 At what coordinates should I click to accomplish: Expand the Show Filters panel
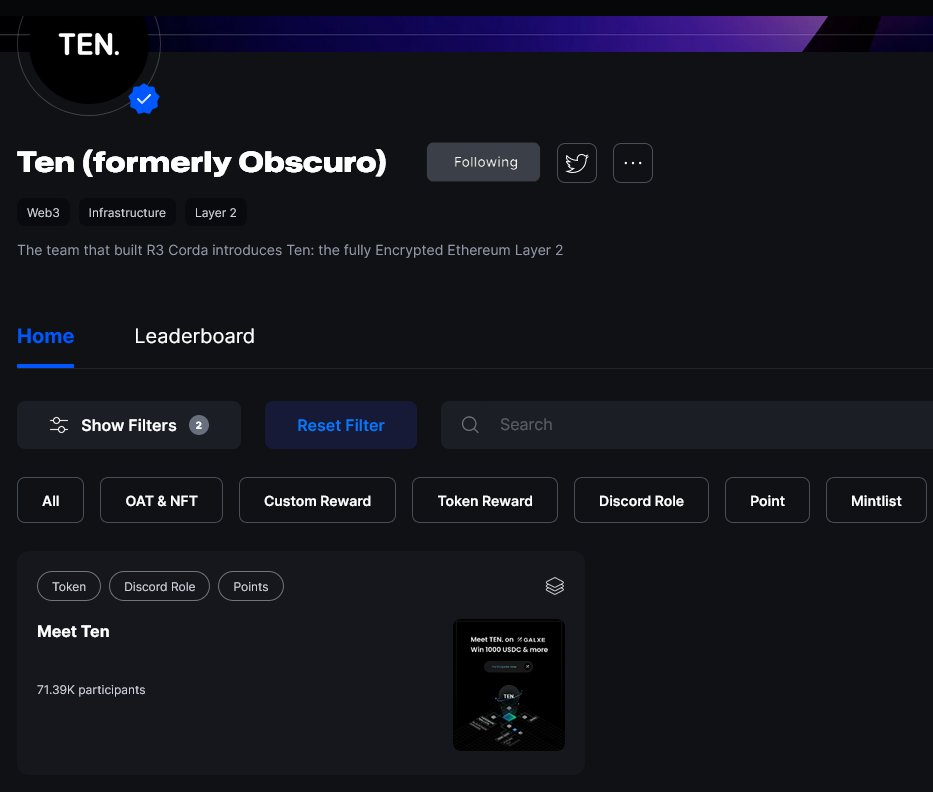[x=129, y=425]
